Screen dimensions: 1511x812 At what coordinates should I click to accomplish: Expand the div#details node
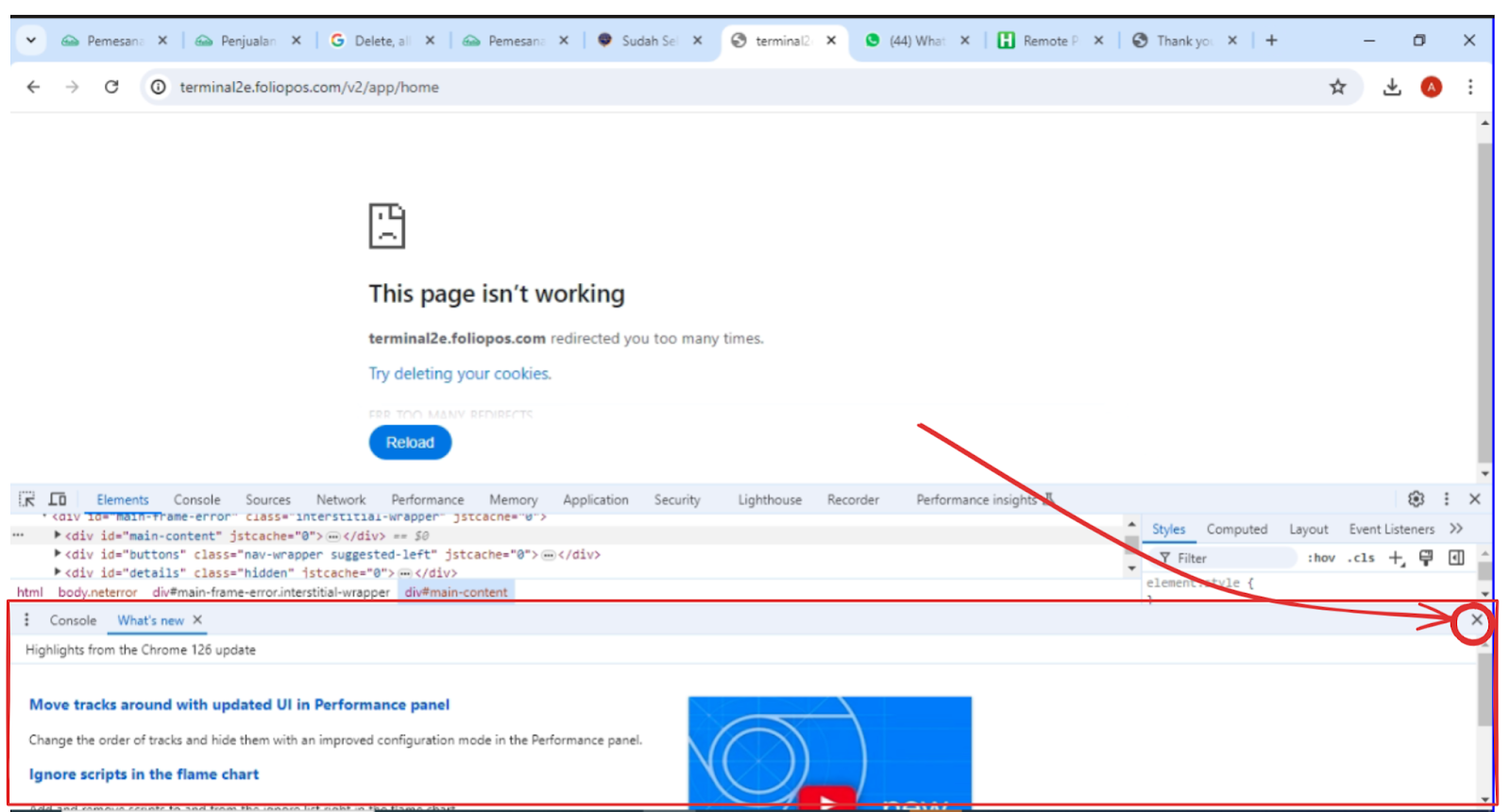(58, 572)
